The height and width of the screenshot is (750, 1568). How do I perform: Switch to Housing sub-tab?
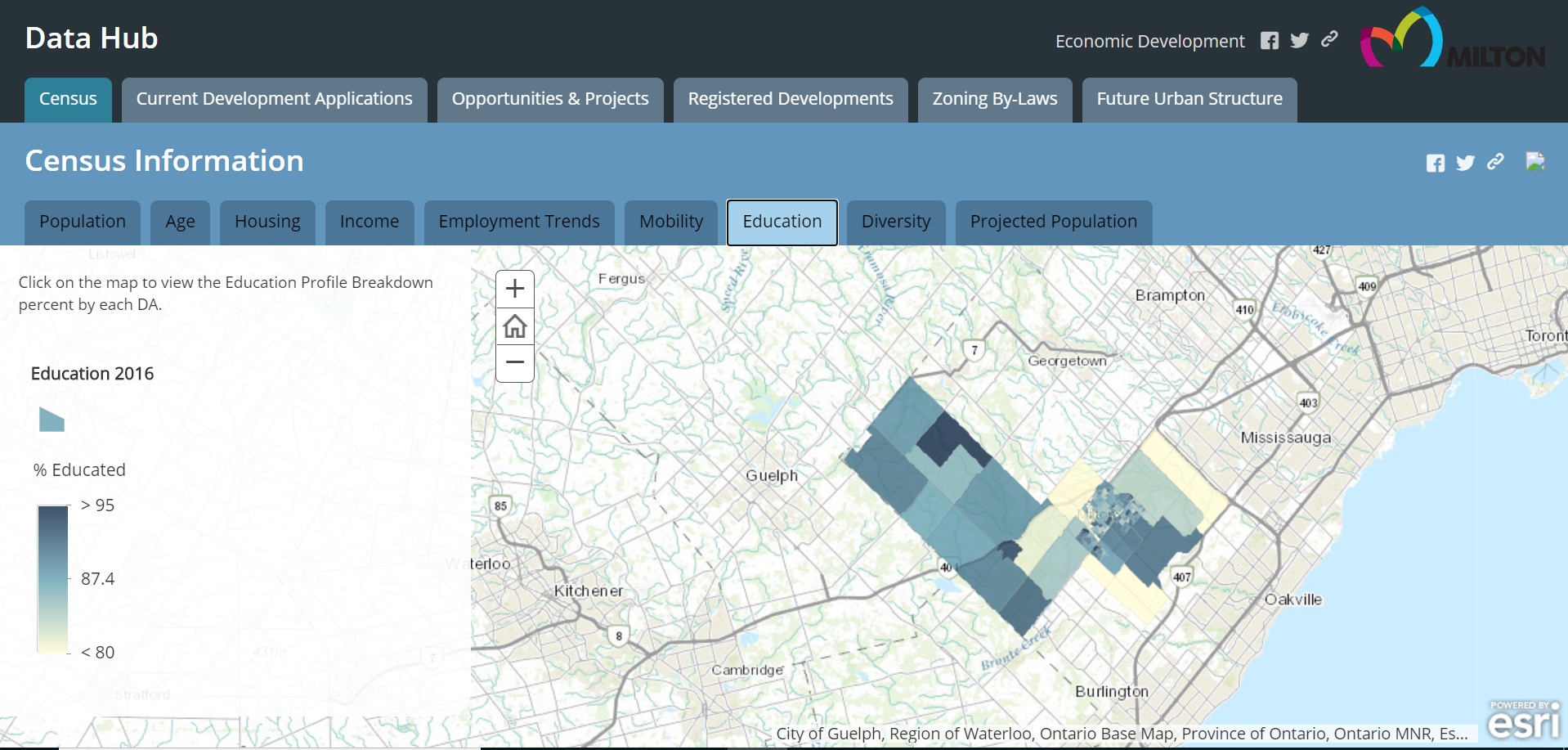267,222
